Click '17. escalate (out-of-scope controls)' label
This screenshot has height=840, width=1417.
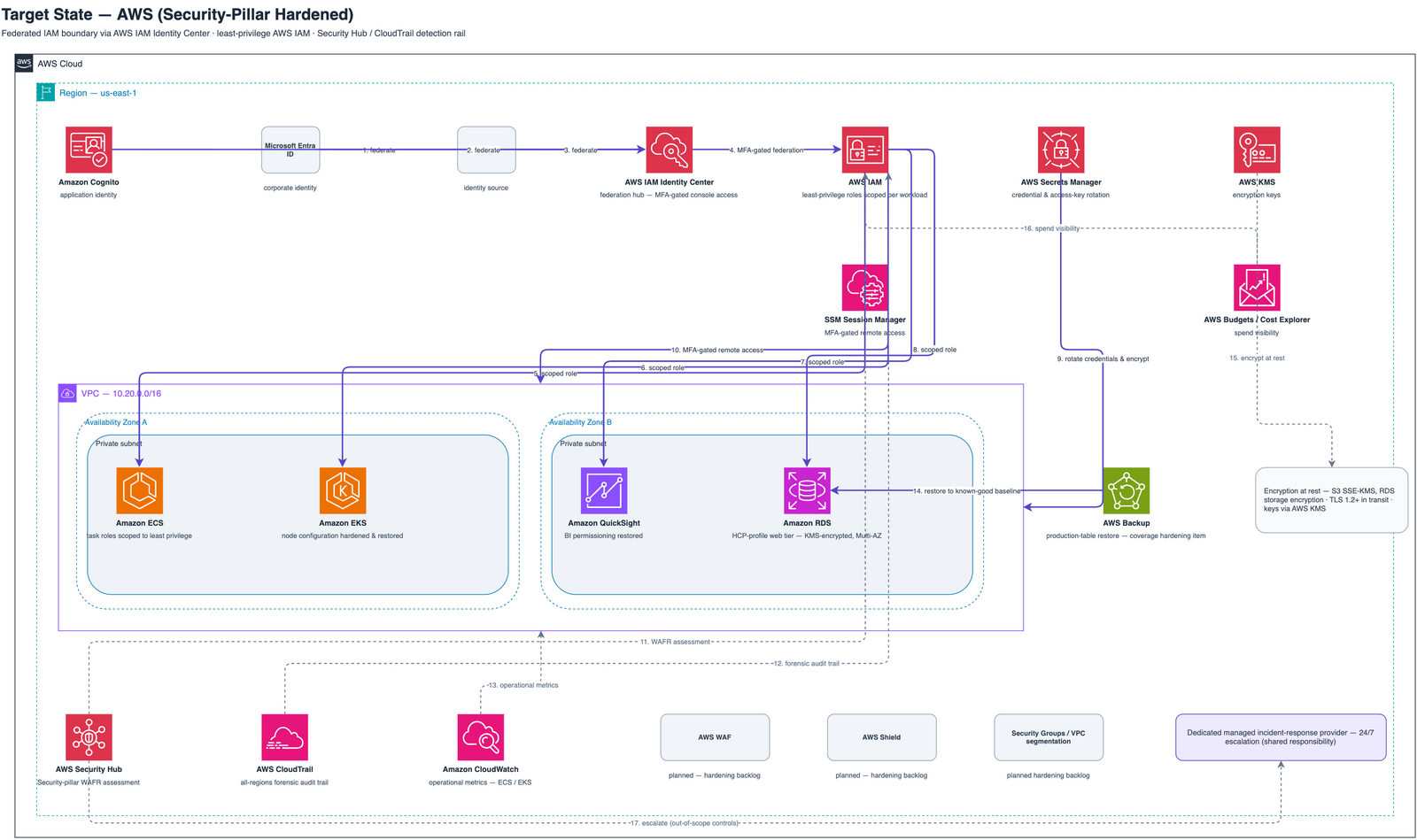click(685, 823)
